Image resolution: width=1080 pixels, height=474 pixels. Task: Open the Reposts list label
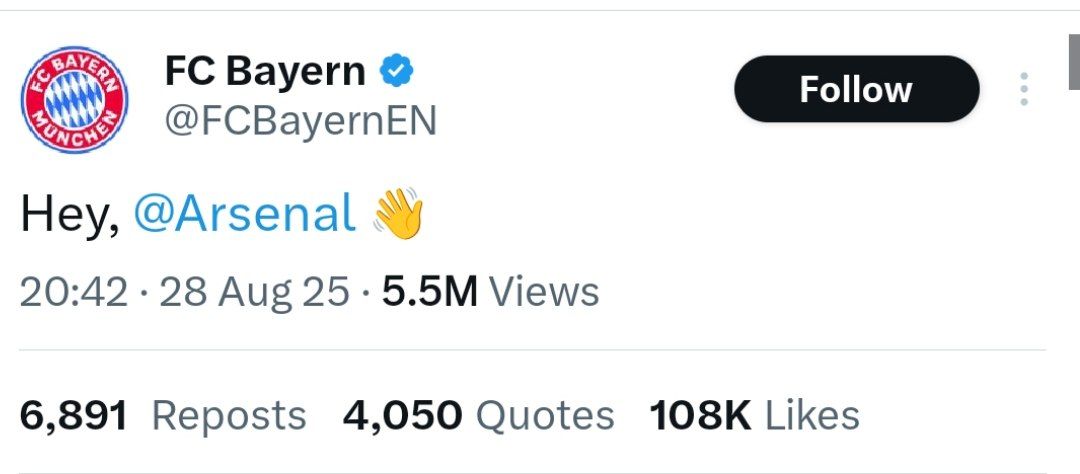tap(229, 416)
